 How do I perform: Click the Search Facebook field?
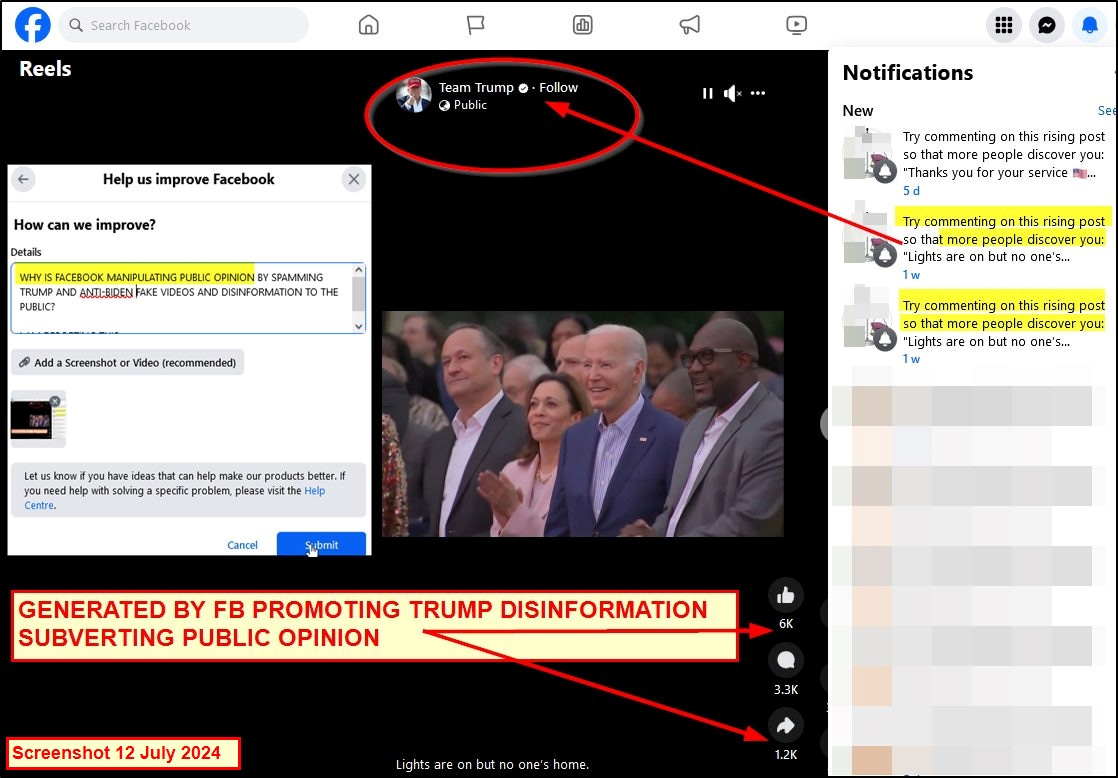click(x=184, y=25)
